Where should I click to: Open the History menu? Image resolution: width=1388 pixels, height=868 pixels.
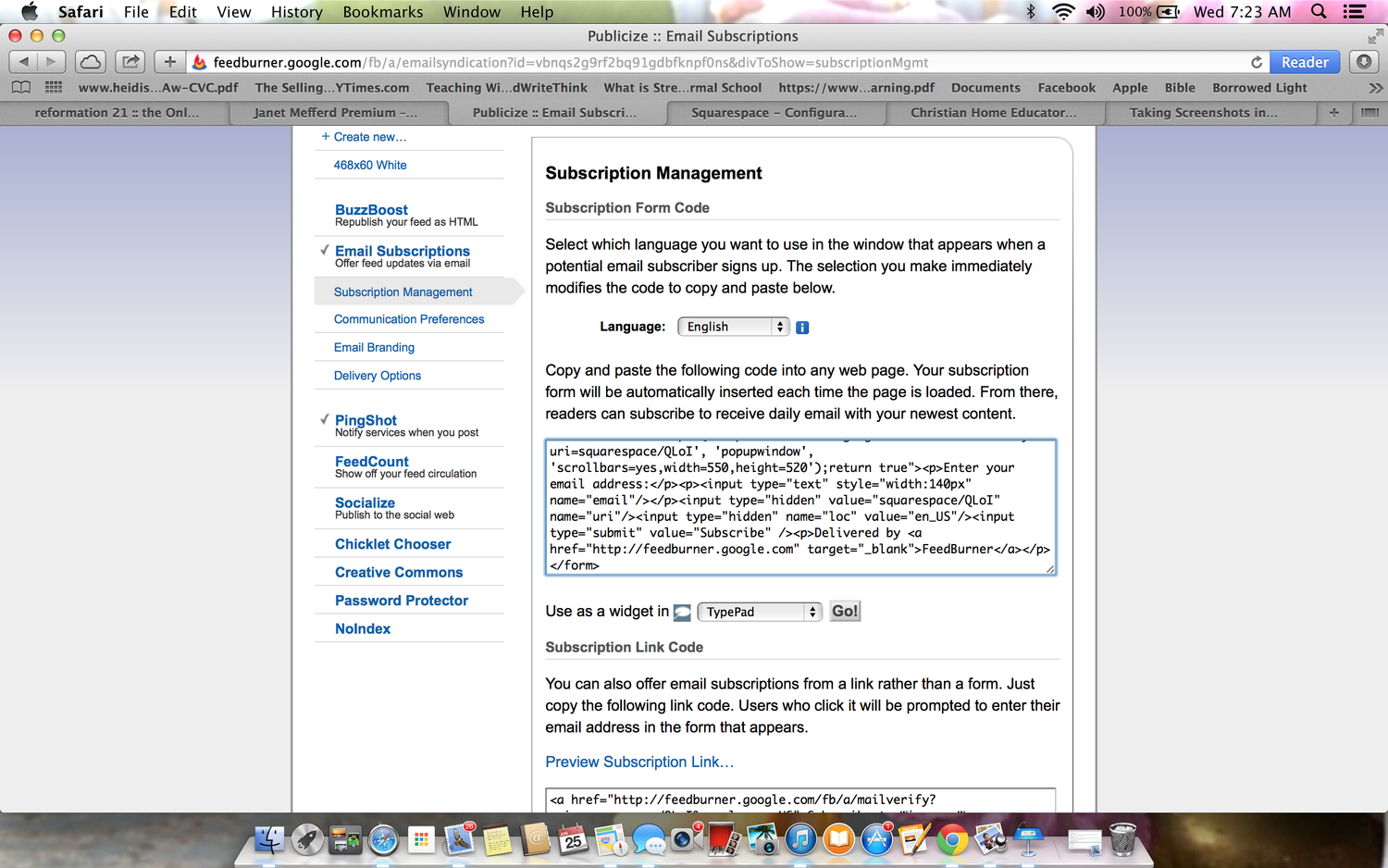tap(296, 11)
